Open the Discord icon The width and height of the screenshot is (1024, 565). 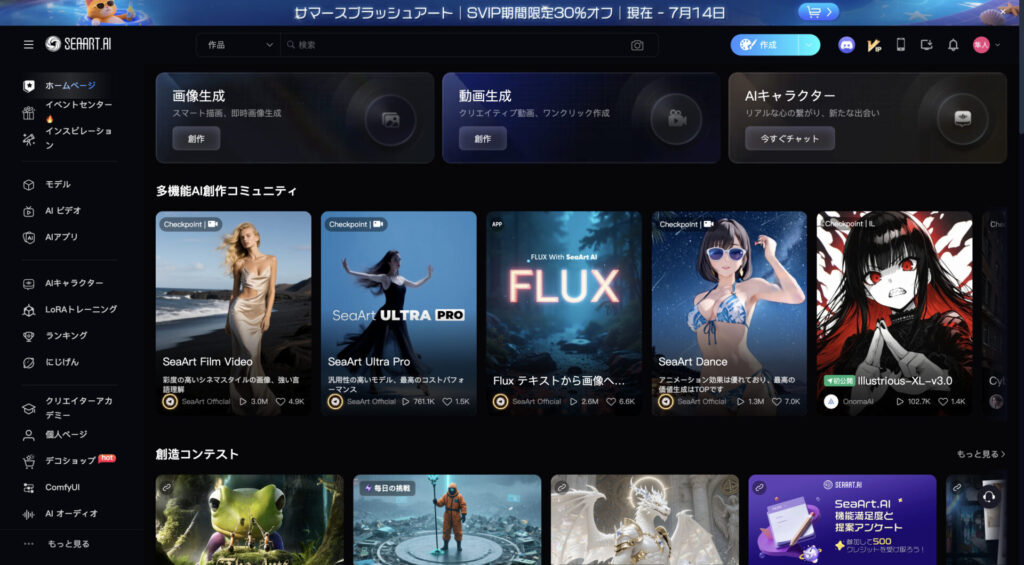pyautogui.click(x=846, y=44)
